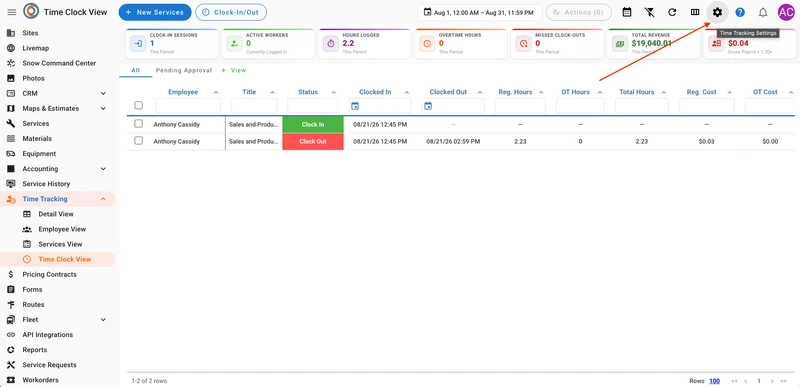800x387 pixels.
Task: Click the red Clock Out status cell
Action: [x=313, y=142]
